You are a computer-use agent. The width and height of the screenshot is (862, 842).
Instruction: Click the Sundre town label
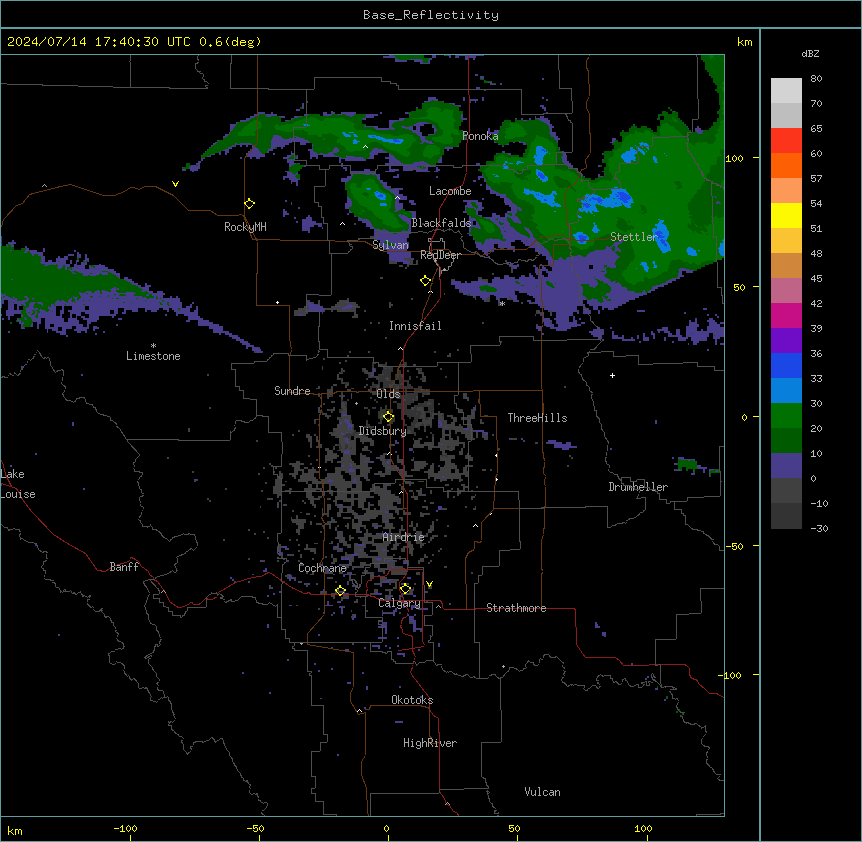pos(292,391)
